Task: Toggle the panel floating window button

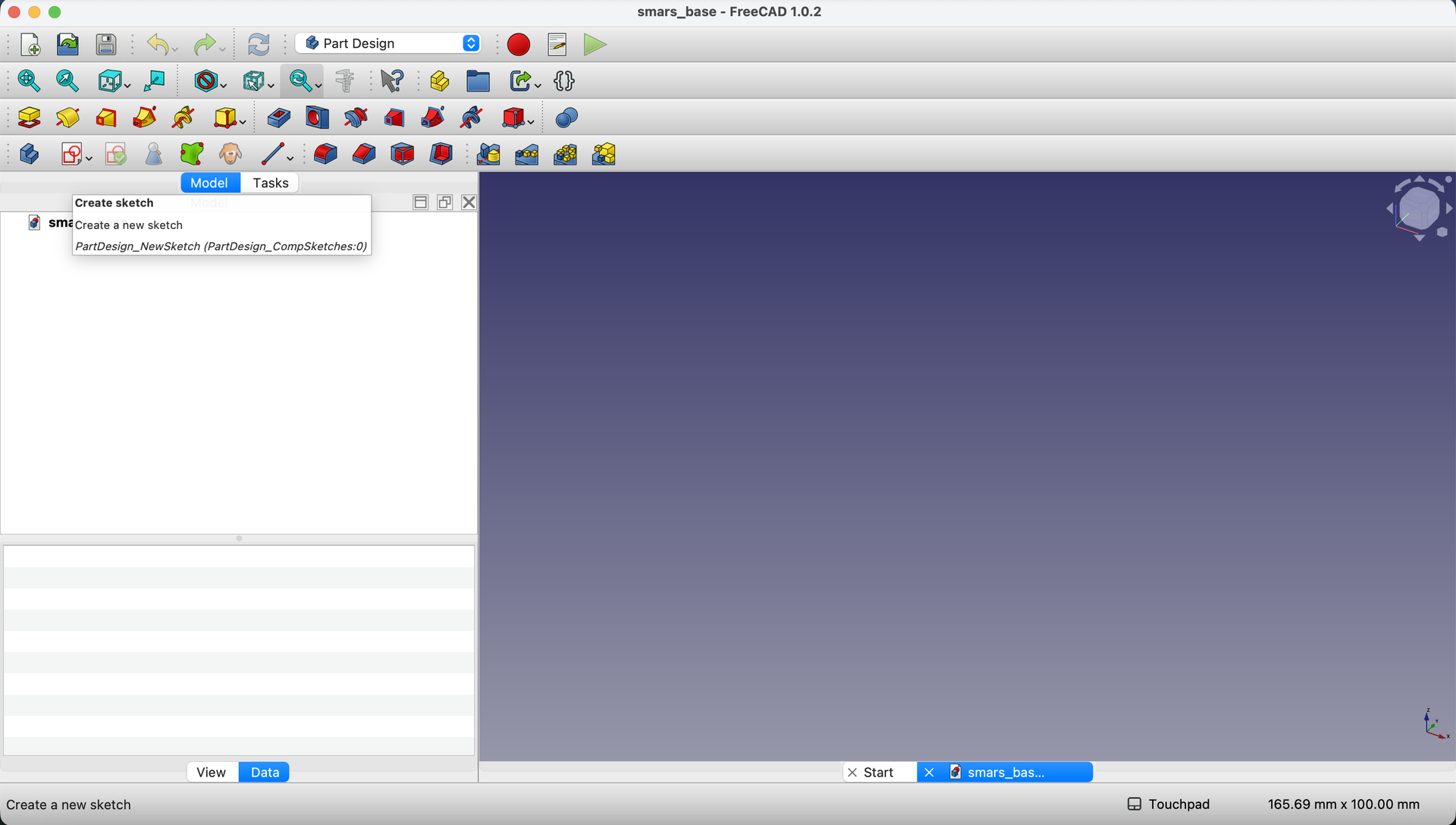Action: pos(445,202)
